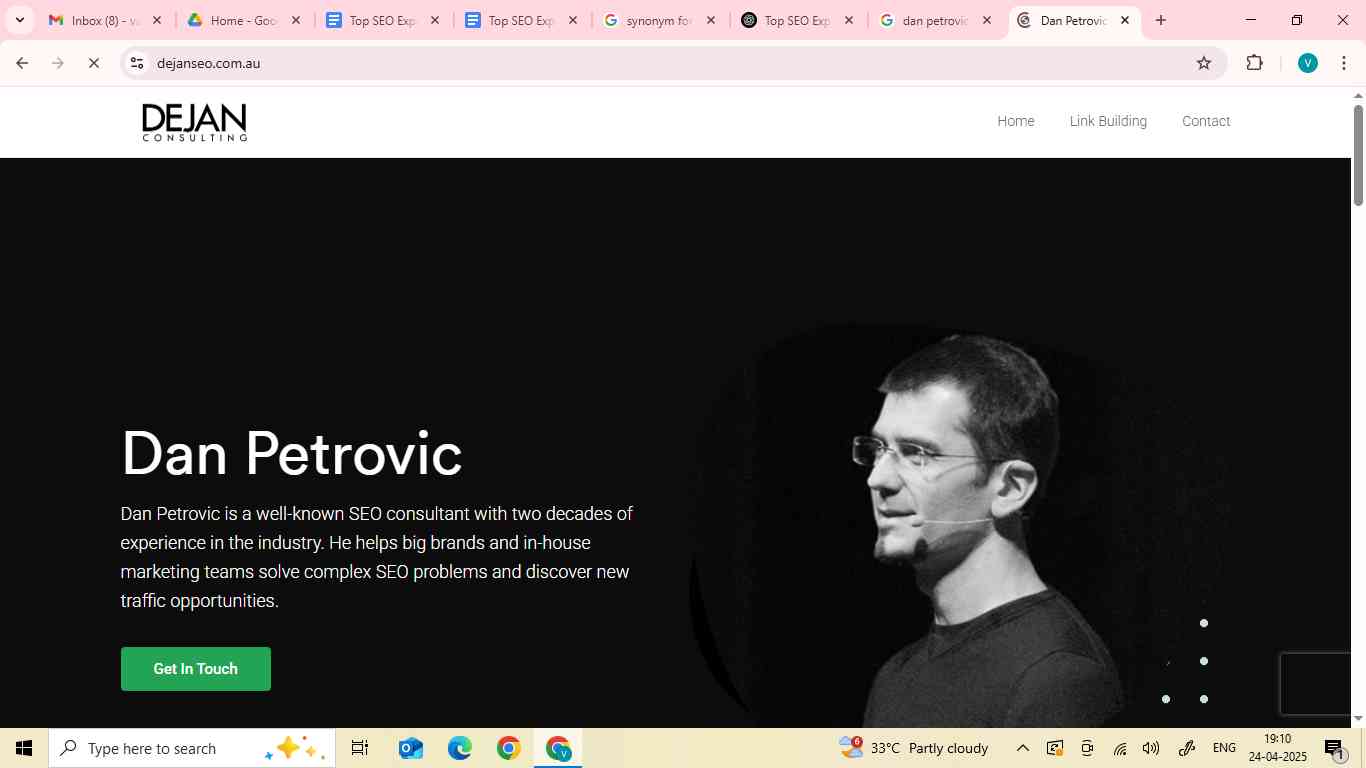
Task: Click the Get In Touch button
Action: coord(195,668)
